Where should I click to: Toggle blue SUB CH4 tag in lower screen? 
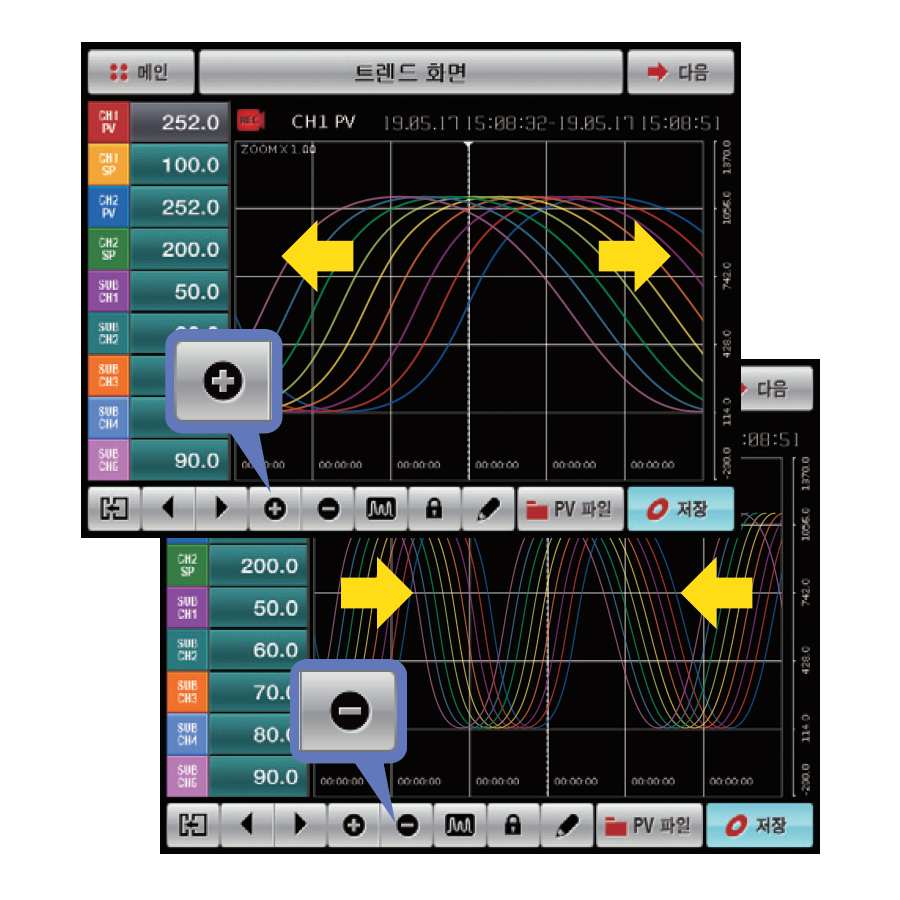click(x=188, y=734)
